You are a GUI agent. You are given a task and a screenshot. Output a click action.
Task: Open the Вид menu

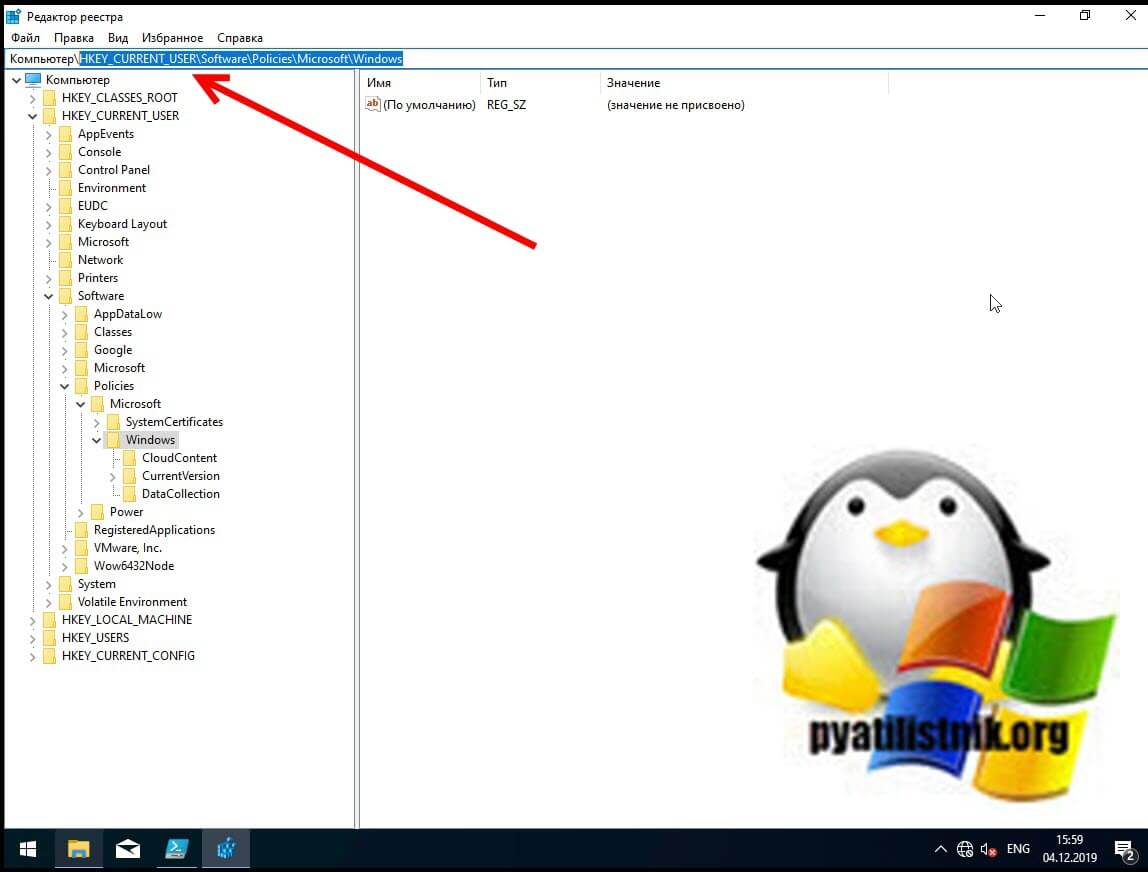pos(118,38)
